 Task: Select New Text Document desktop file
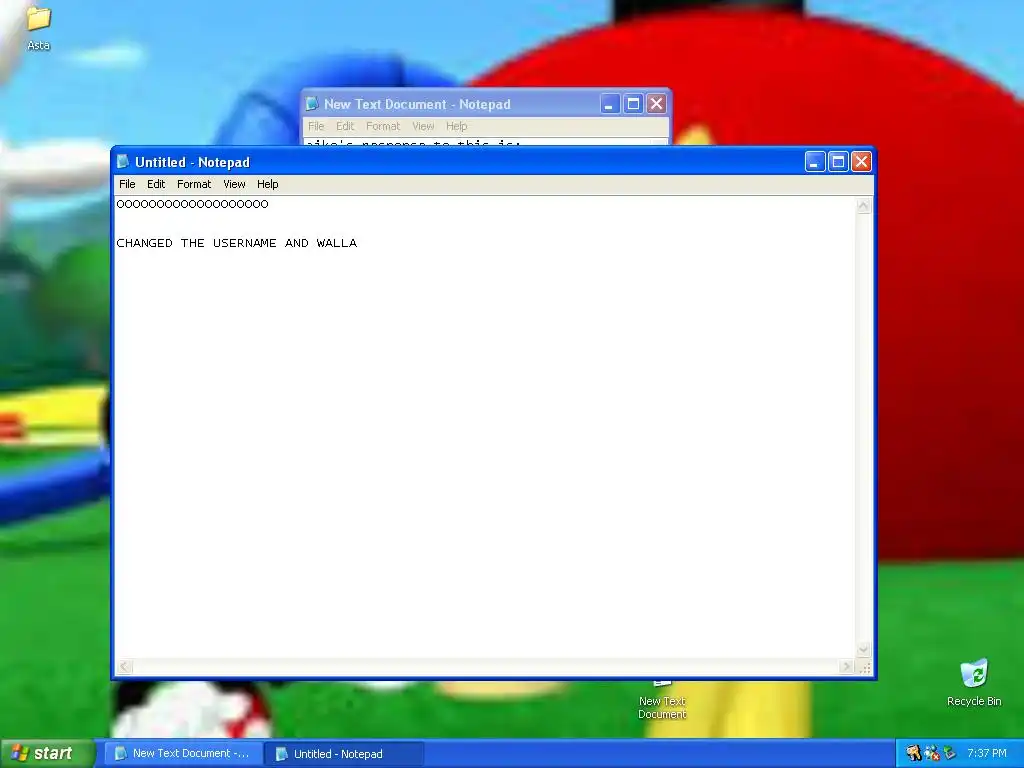[x=662, y=699]
